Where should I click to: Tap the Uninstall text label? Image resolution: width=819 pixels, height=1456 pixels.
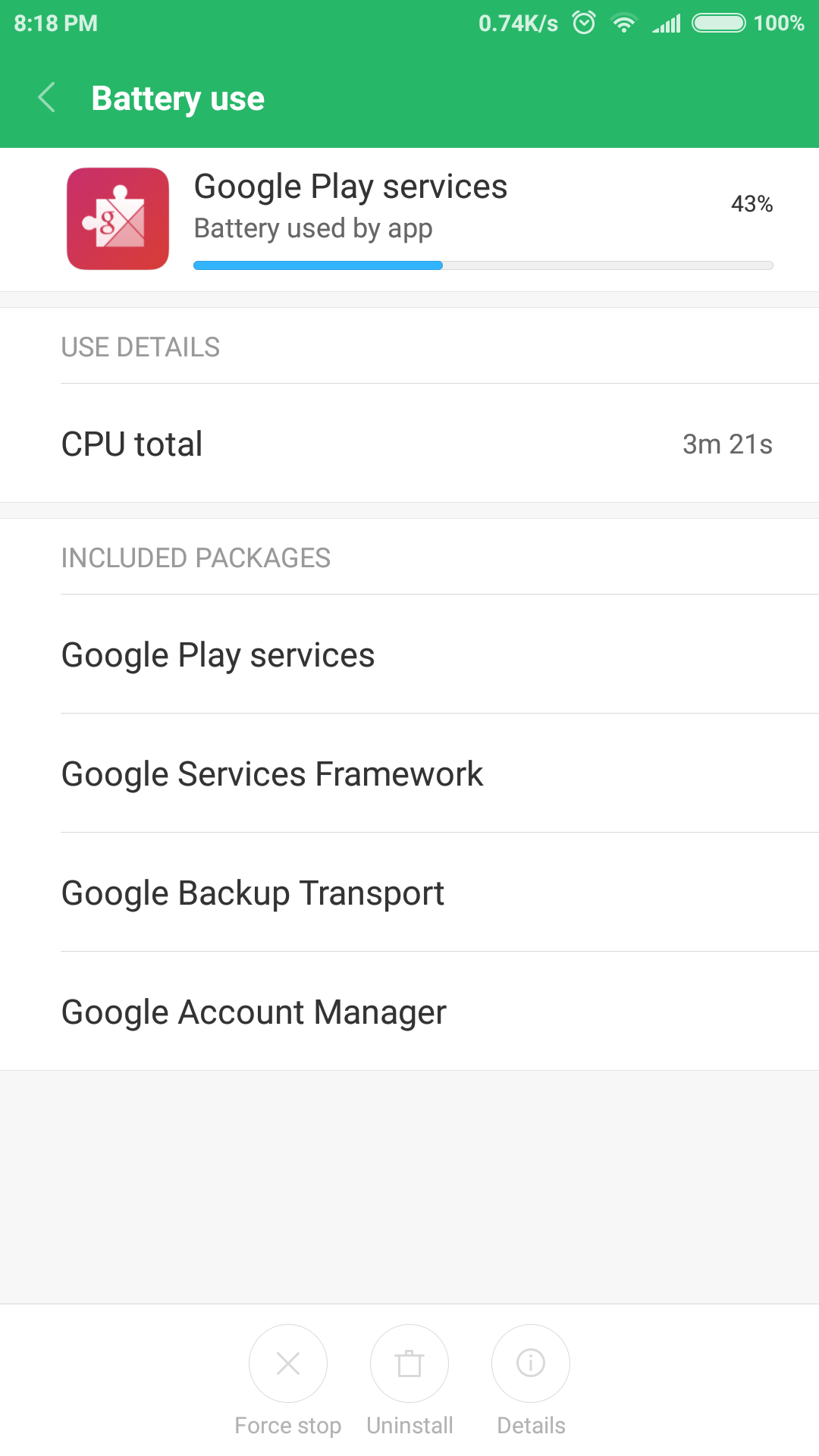pyautogui.click(x=409, y=1426)
